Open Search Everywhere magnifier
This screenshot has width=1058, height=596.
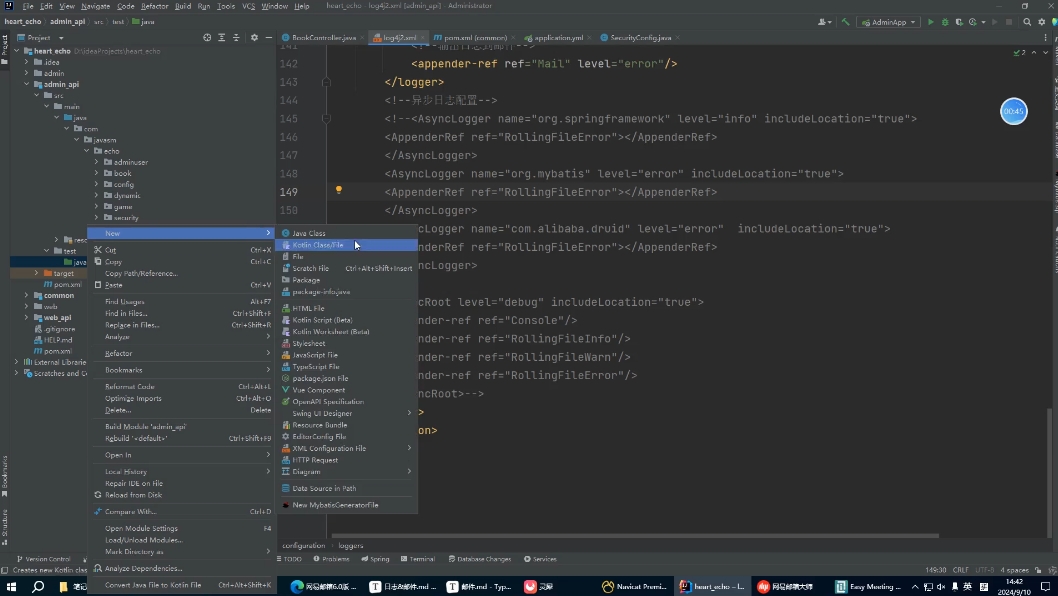point(1027,22)
